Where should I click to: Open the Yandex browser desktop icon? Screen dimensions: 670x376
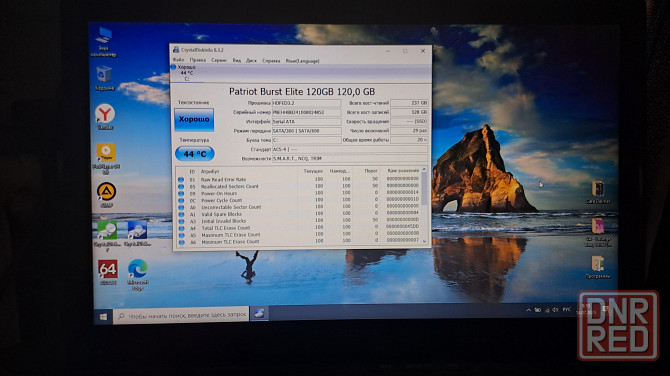point(105,116)
